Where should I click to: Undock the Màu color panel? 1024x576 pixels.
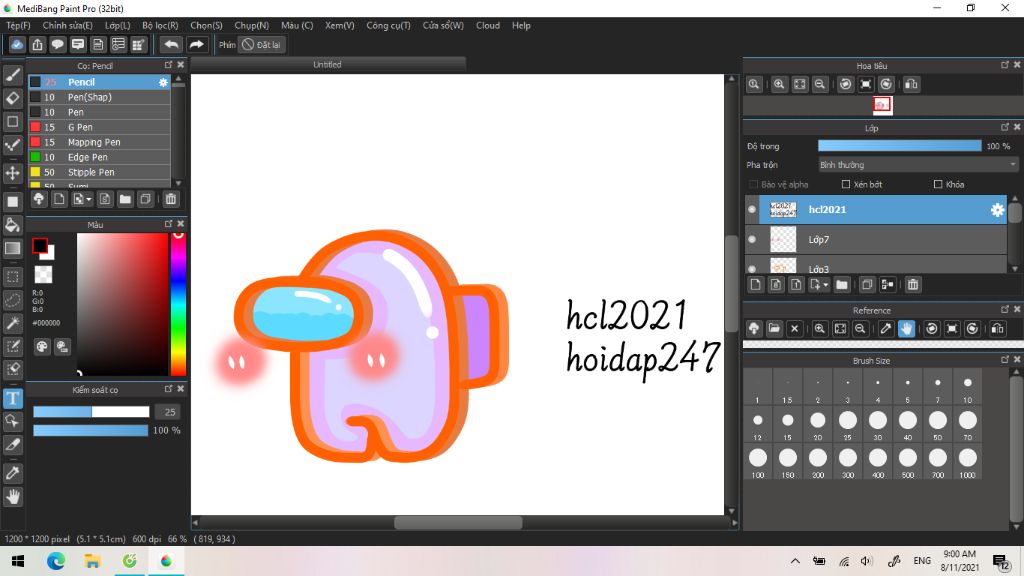point(168,224)
